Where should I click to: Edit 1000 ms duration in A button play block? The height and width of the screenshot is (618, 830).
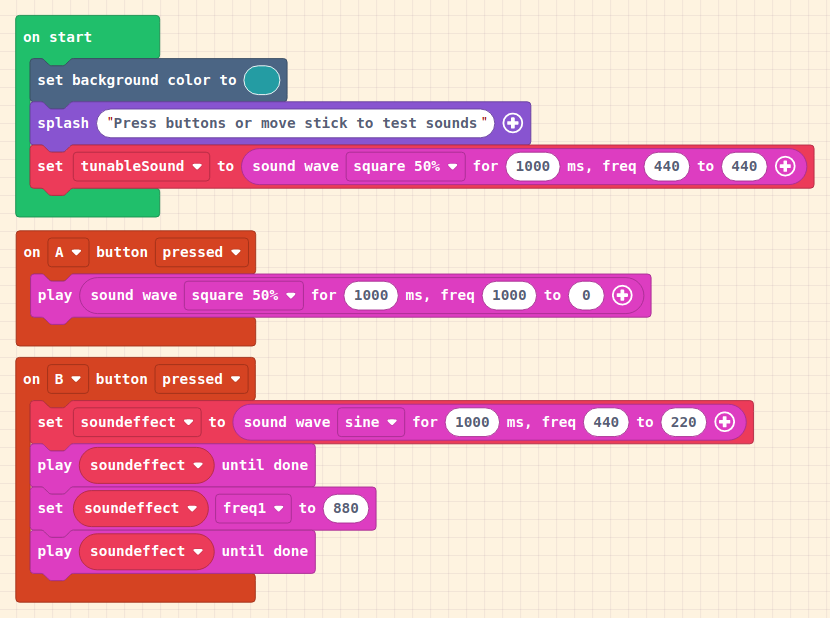point(371,295)
